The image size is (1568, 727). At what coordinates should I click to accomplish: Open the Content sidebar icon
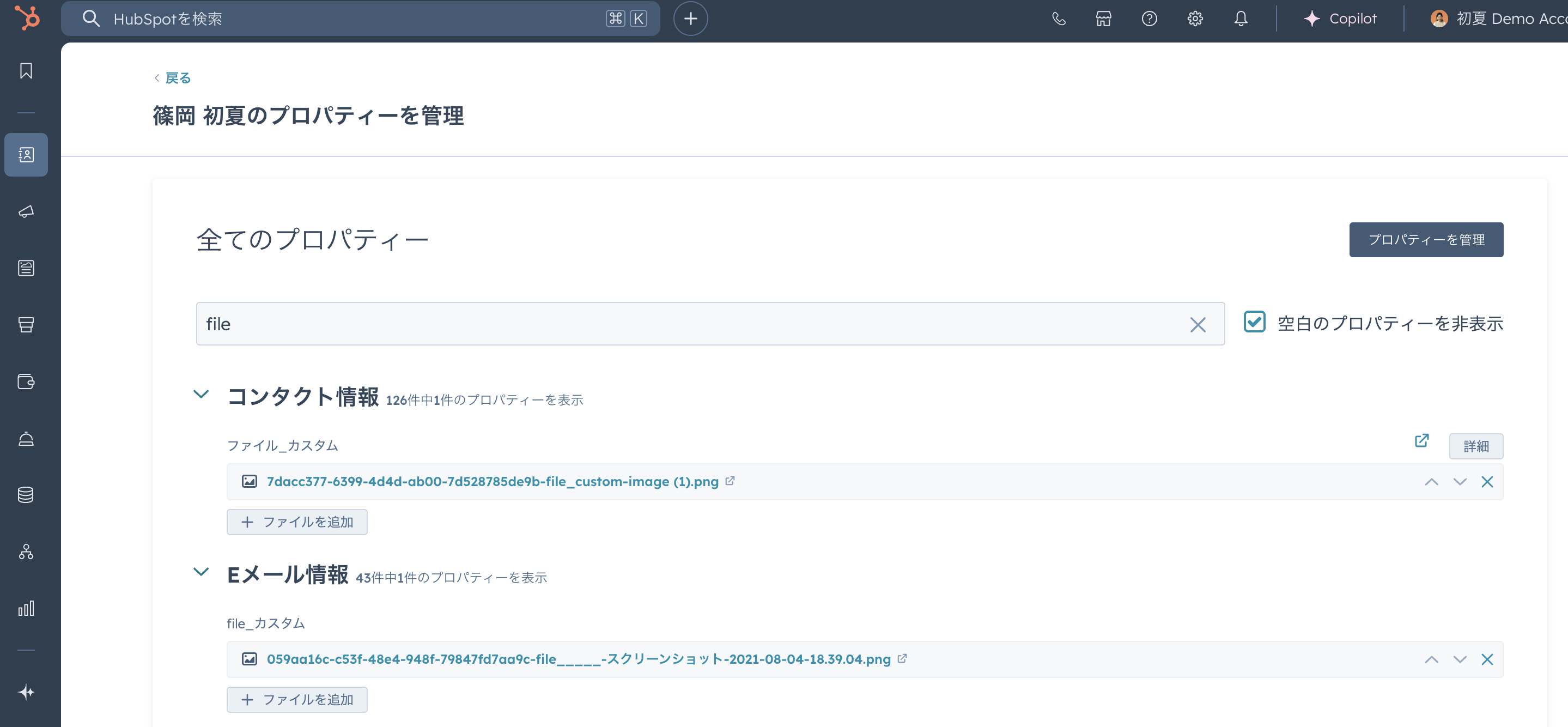(x=26, y=268)
